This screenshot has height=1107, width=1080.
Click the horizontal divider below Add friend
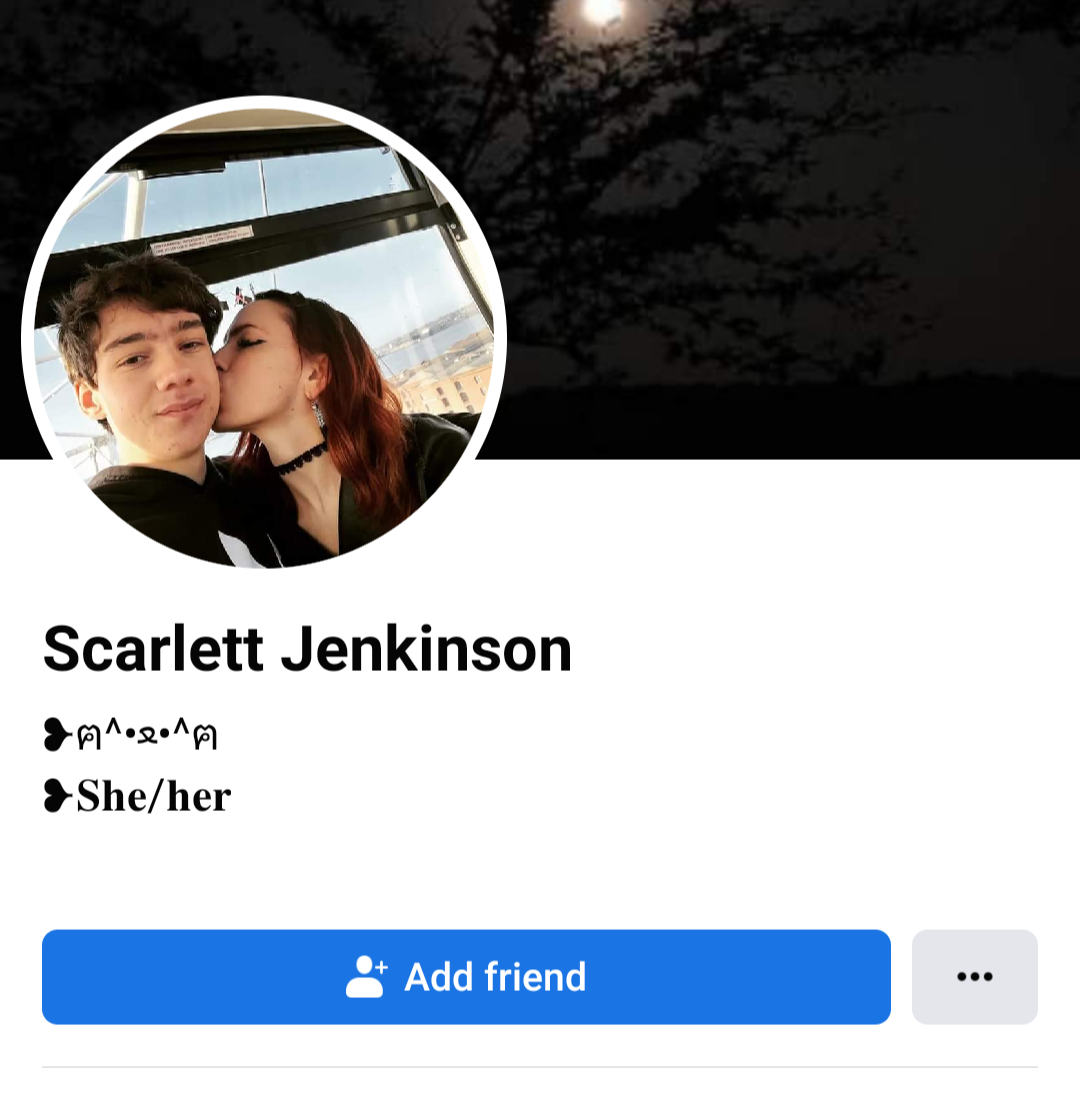[x=540, y=1067]
